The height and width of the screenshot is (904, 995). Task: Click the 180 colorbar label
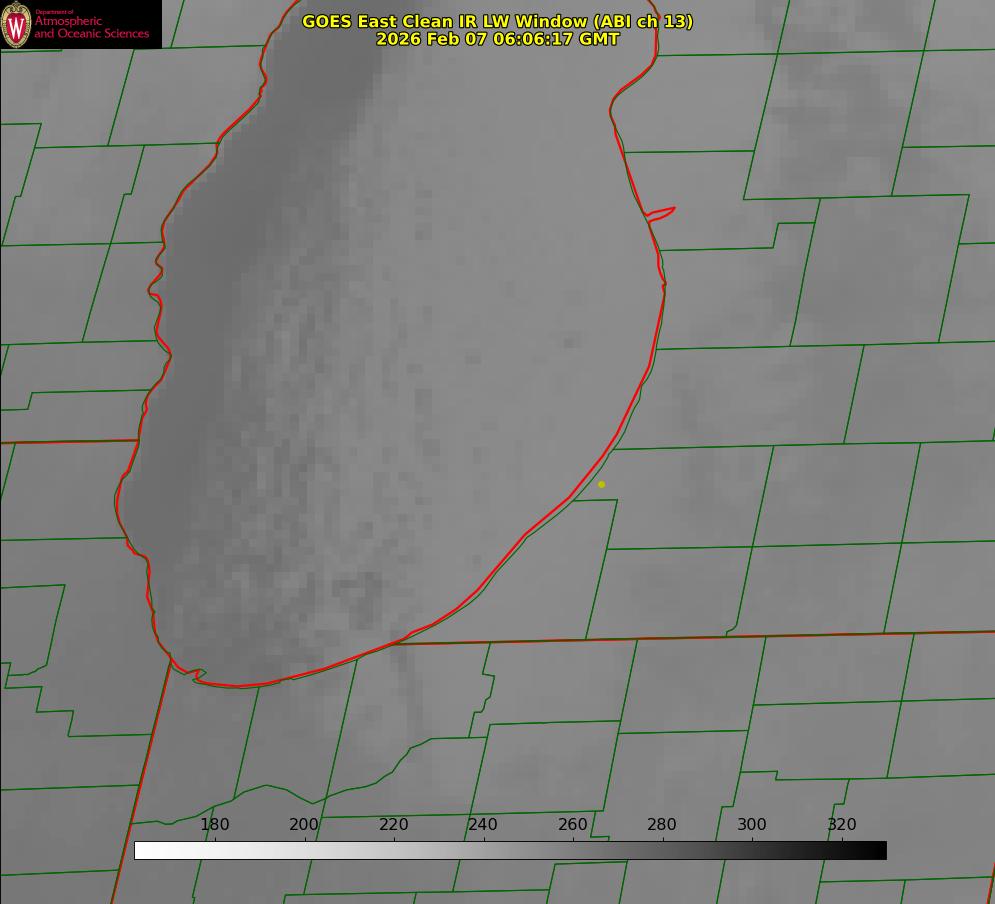(x=214, y=824)
